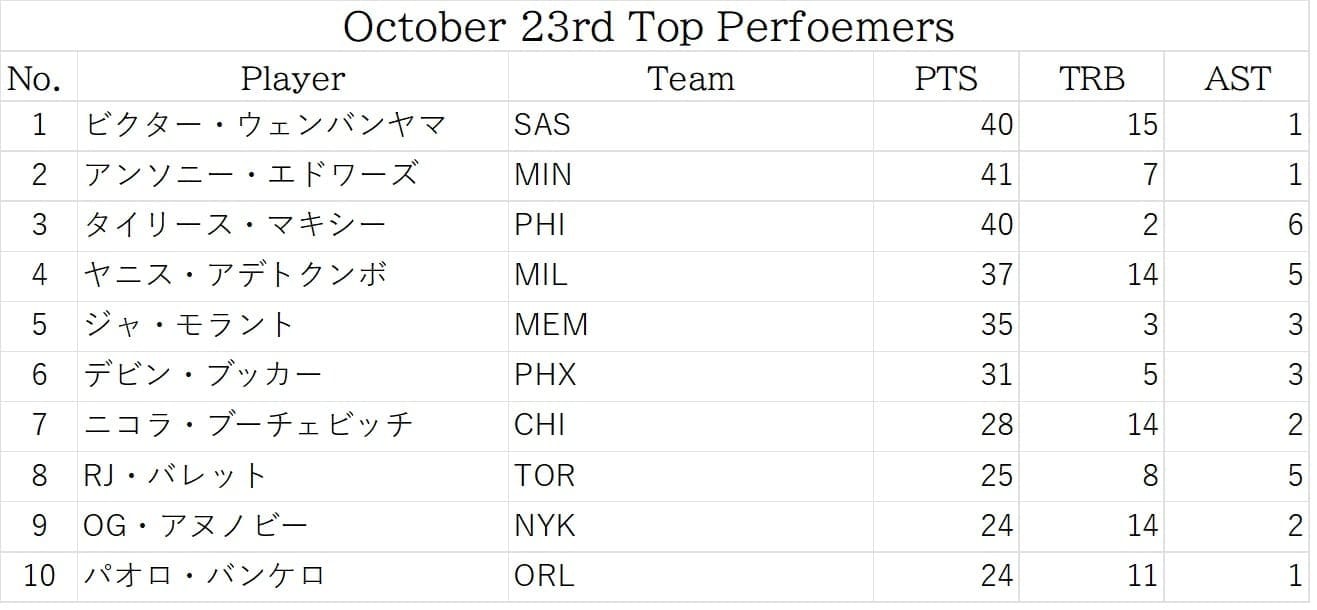Click the アンソニー・エドワーズ player cell
Screen dimensions: 1317x610
(251, 175)
